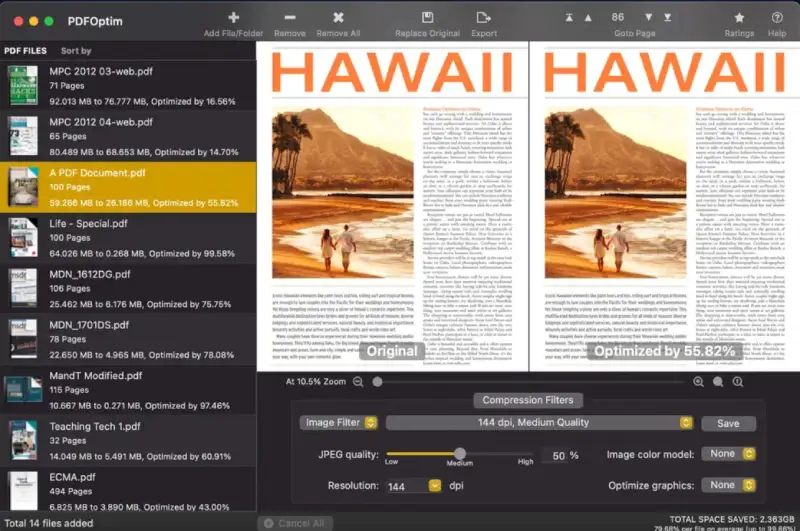Jump to the first page using the arrow icon
800x531 pixels.
tap(570, 17)
